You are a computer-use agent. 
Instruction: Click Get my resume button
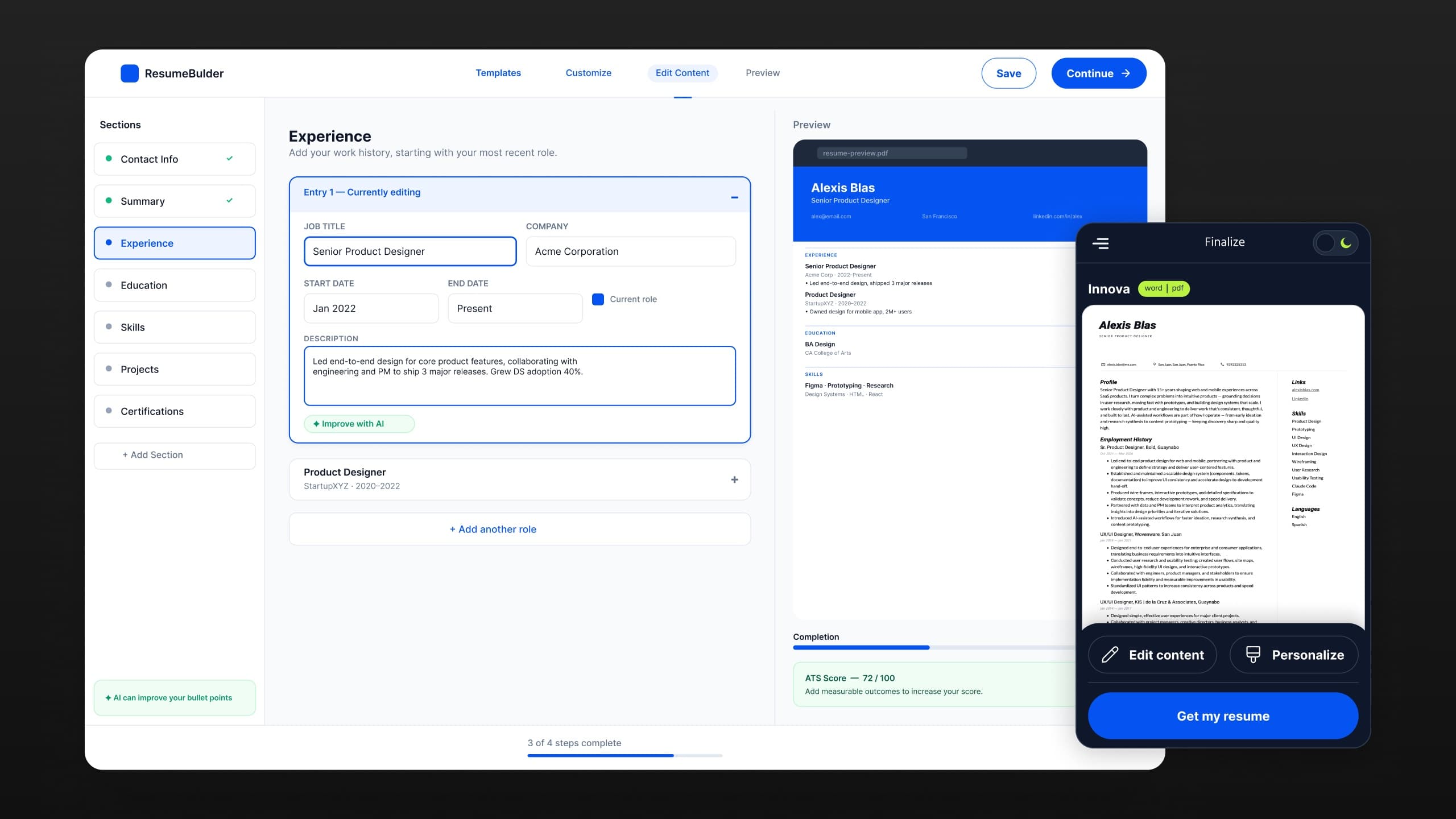pos(1223,715)
